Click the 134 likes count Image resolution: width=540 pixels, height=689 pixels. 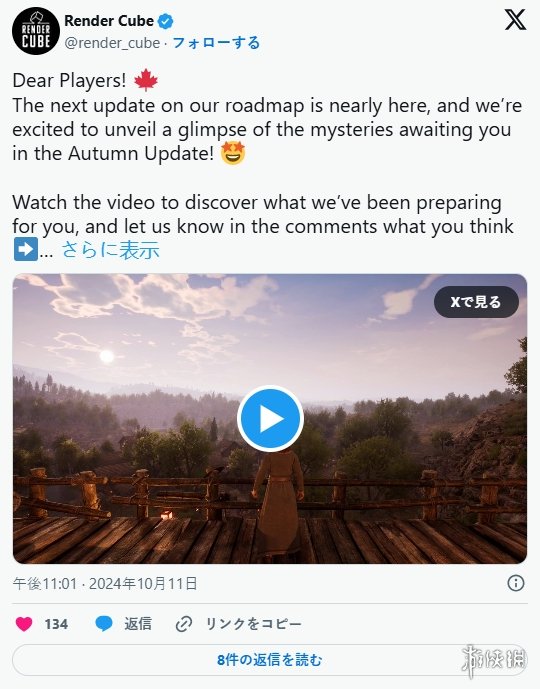(56, 624)
